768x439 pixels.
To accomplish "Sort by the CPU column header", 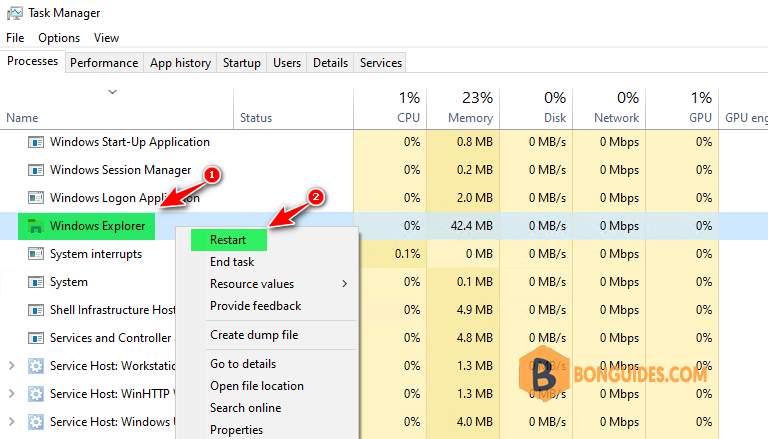I will pyautogui.click(x=408, y=118).
